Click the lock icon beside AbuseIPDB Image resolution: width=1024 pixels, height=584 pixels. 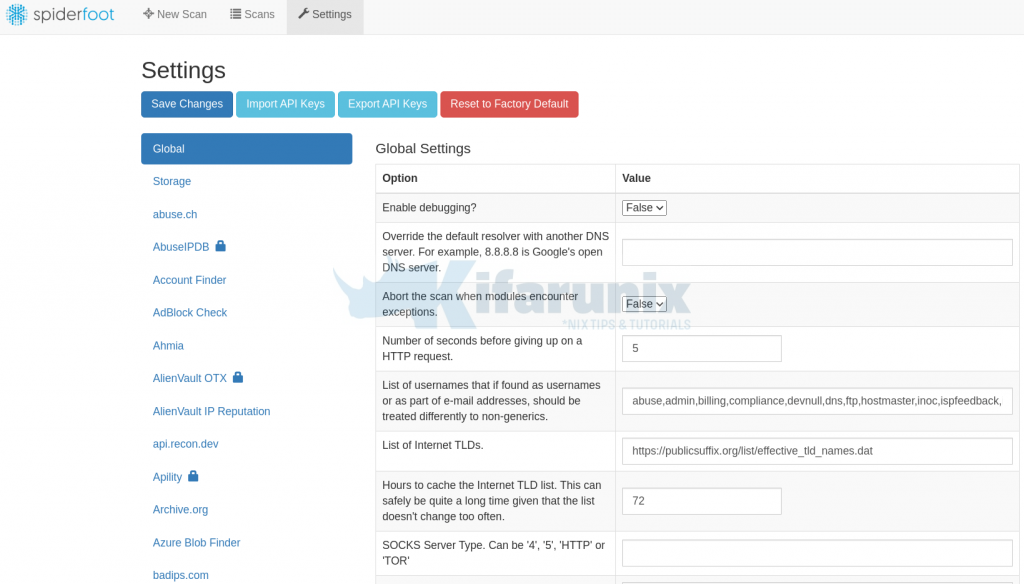pyautogui.click(x=221, y=246)
